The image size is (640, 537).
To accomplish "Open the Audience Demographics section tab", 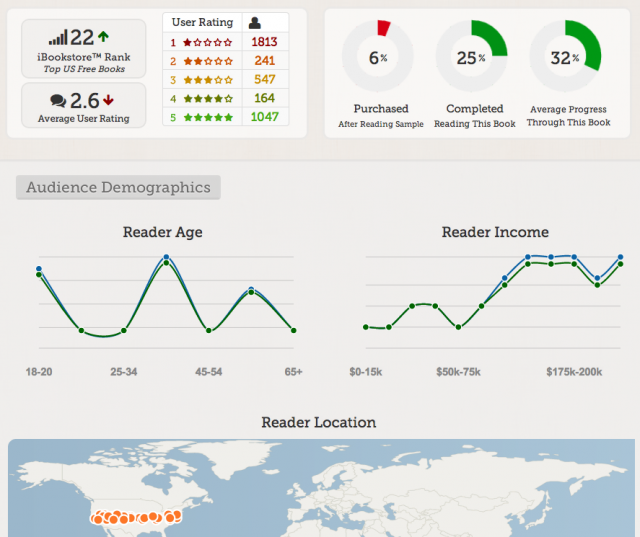I will pyautogui.click(x=118, y=187).
